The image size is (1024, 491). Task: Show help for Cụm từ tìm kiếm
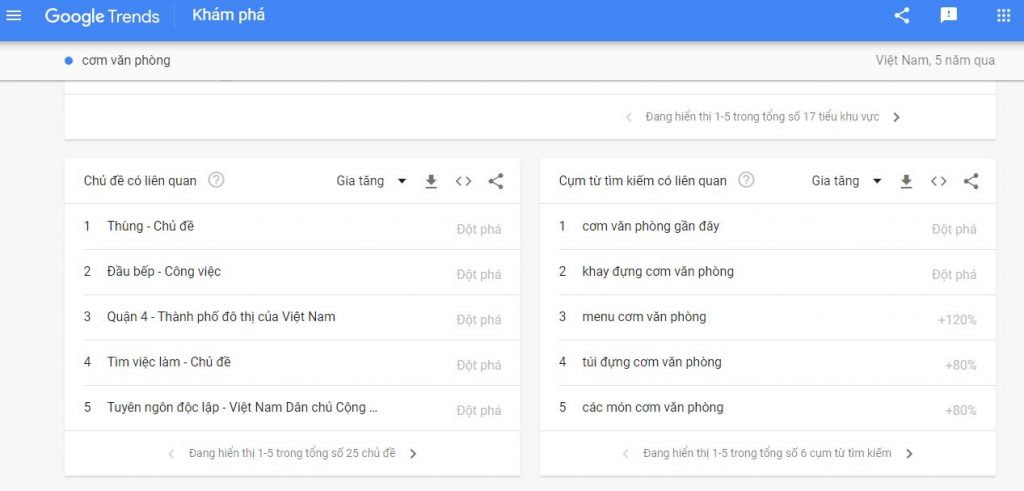coord(746,181)
